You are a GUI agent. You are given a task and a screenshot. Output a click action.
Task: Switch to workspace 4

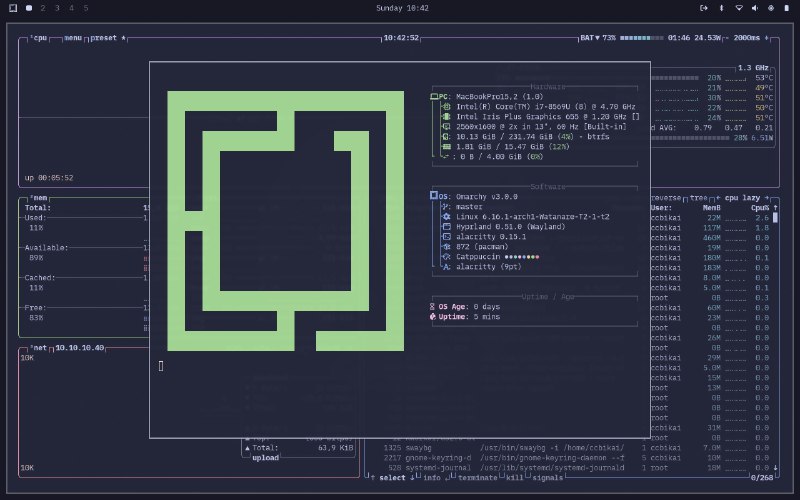(71, 8)
